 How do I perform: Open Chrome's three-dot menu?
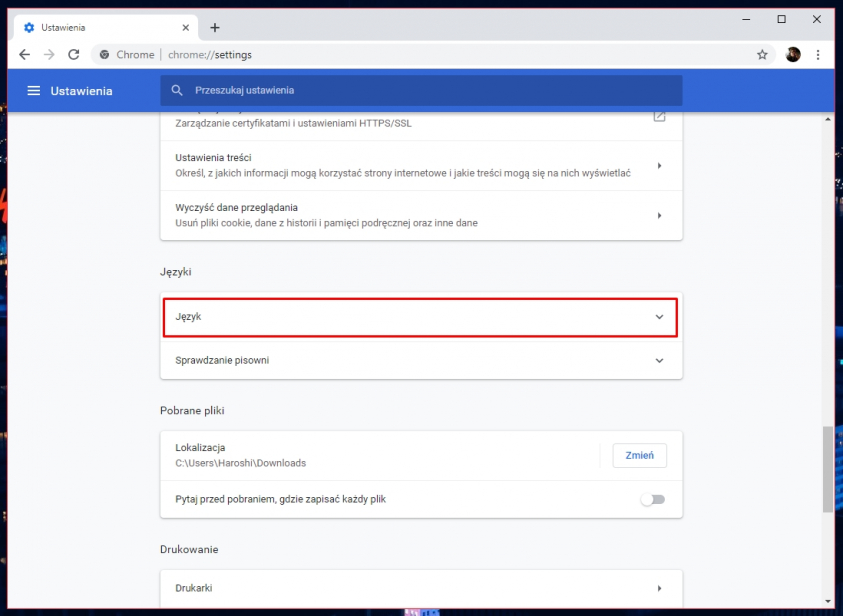tap(819, 54)
